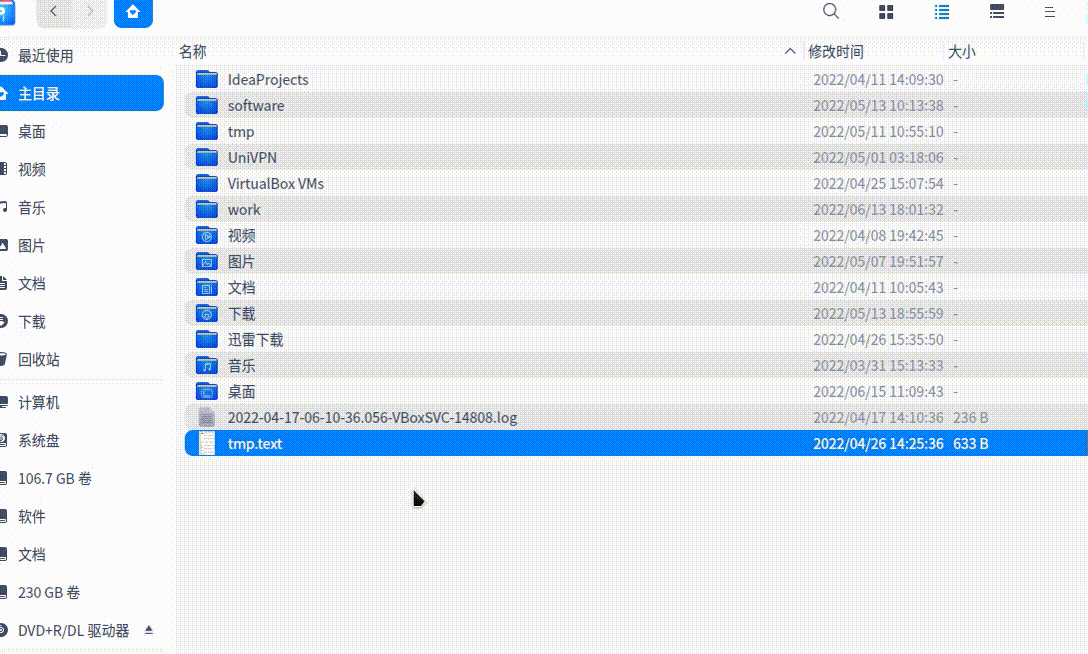Image resolution: width=1088 pixels, height=654 pixels.
Task: Switch to list view
Action: pyautogui.click(x=941, y=13)
